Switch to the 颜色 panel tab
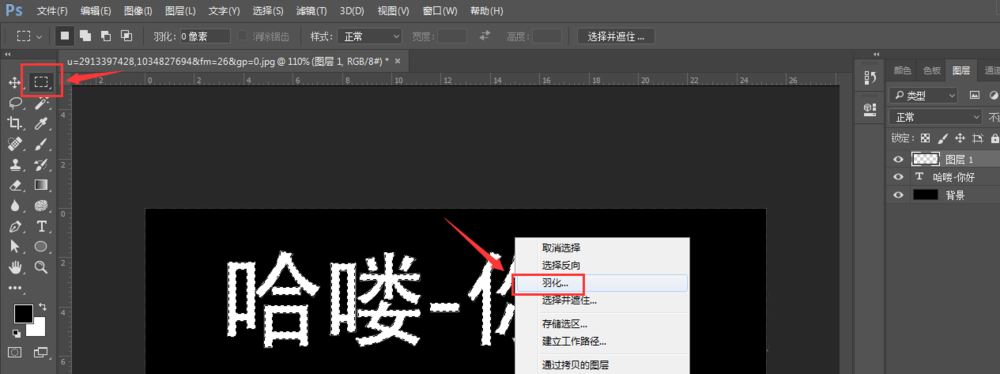This screenshot has width=1000, height=374. [902, 70]
